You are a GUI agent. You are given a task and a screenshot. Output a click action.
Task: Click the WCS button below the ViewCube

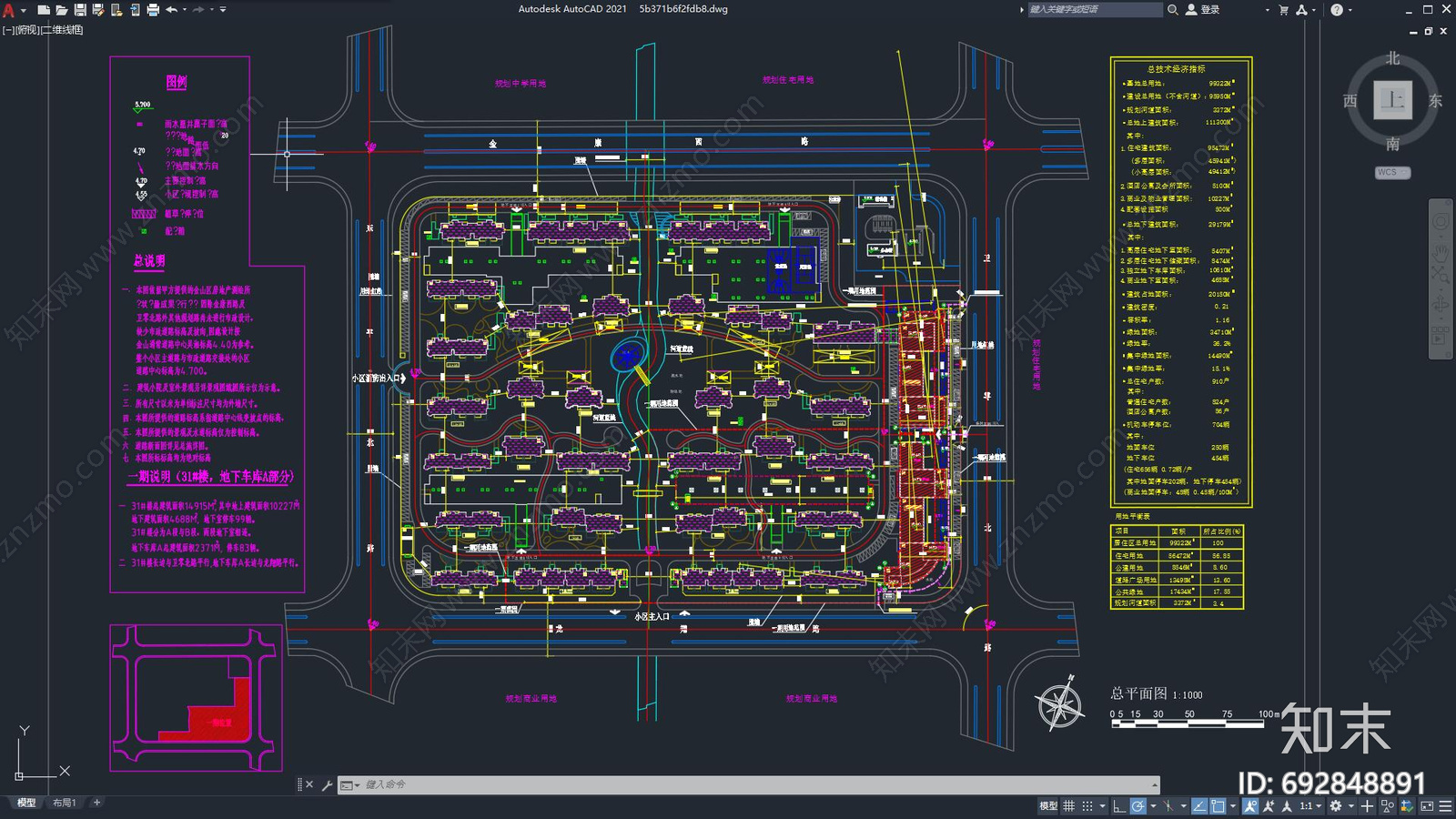coord(1391,172)
